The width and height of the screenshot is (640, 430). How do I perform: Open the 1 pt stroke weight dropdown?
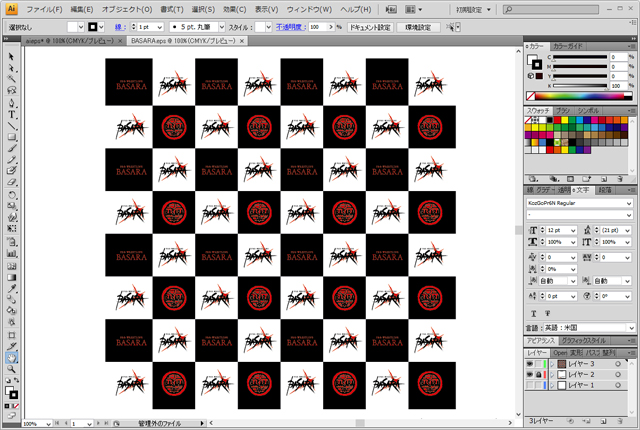tap(160, 27)
